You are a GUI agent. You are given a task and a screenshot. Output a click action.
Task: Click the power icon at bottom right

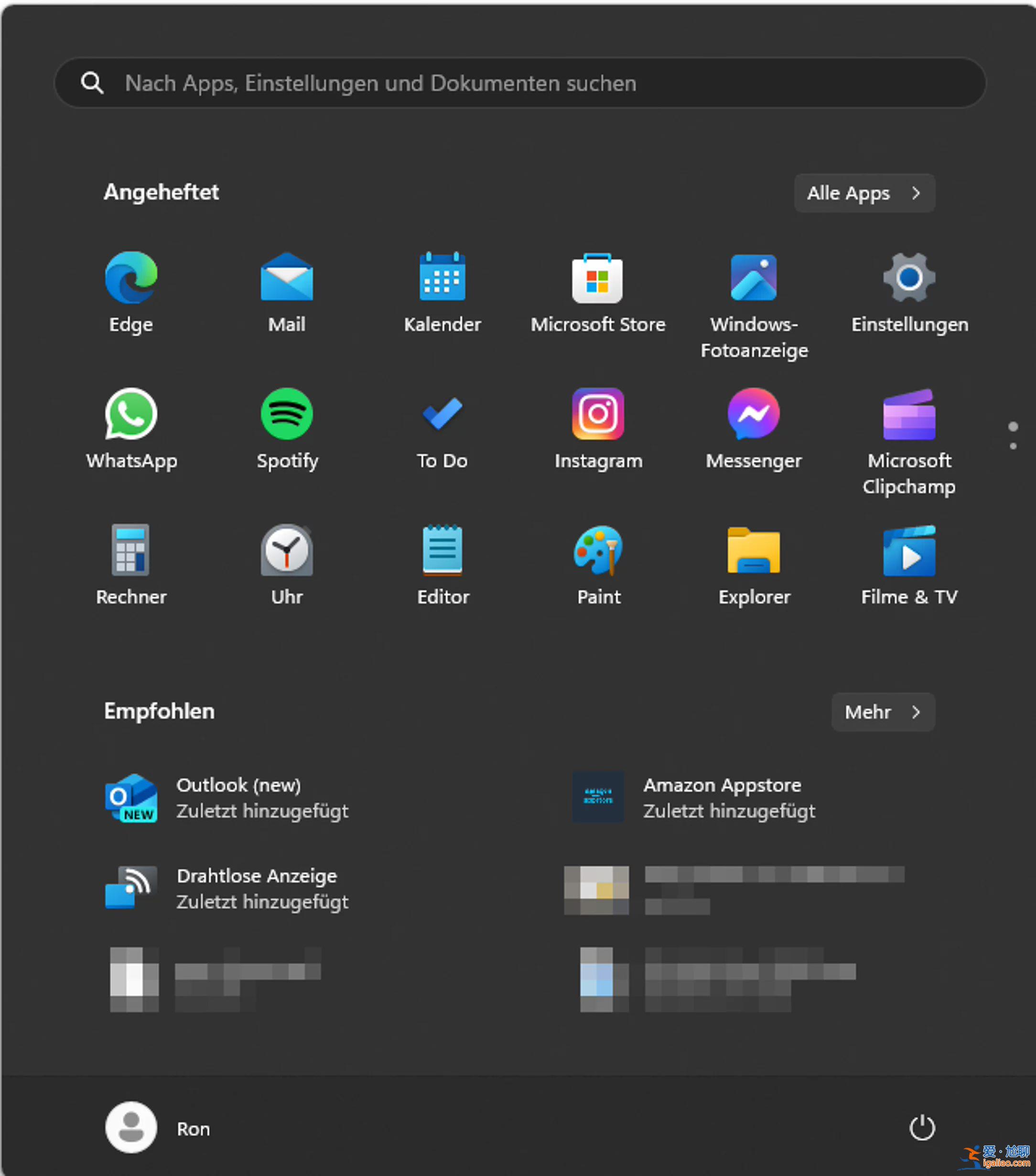(923, 1128)
